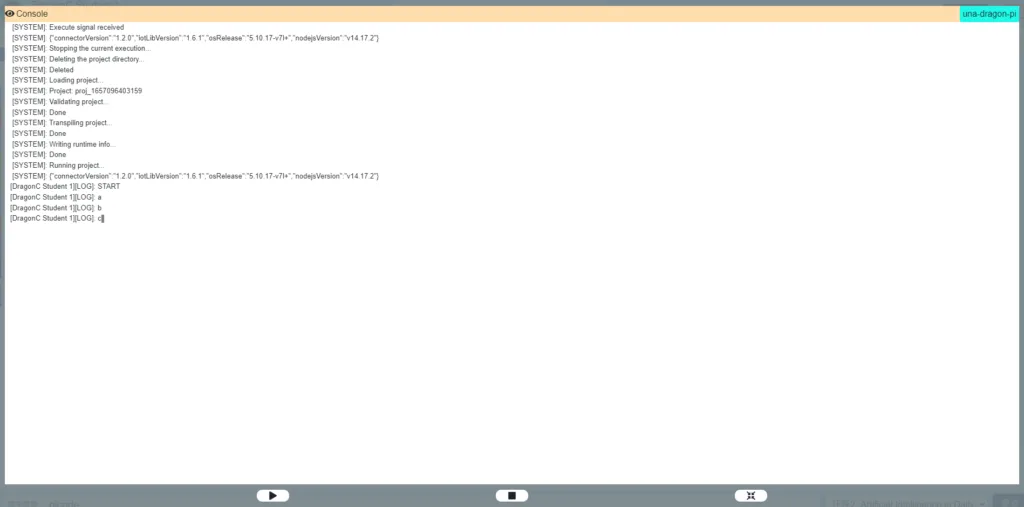Click the play button to run project
Viewport: 1024px width, 507px height.
pyautogui.click(x=273, y=496)
